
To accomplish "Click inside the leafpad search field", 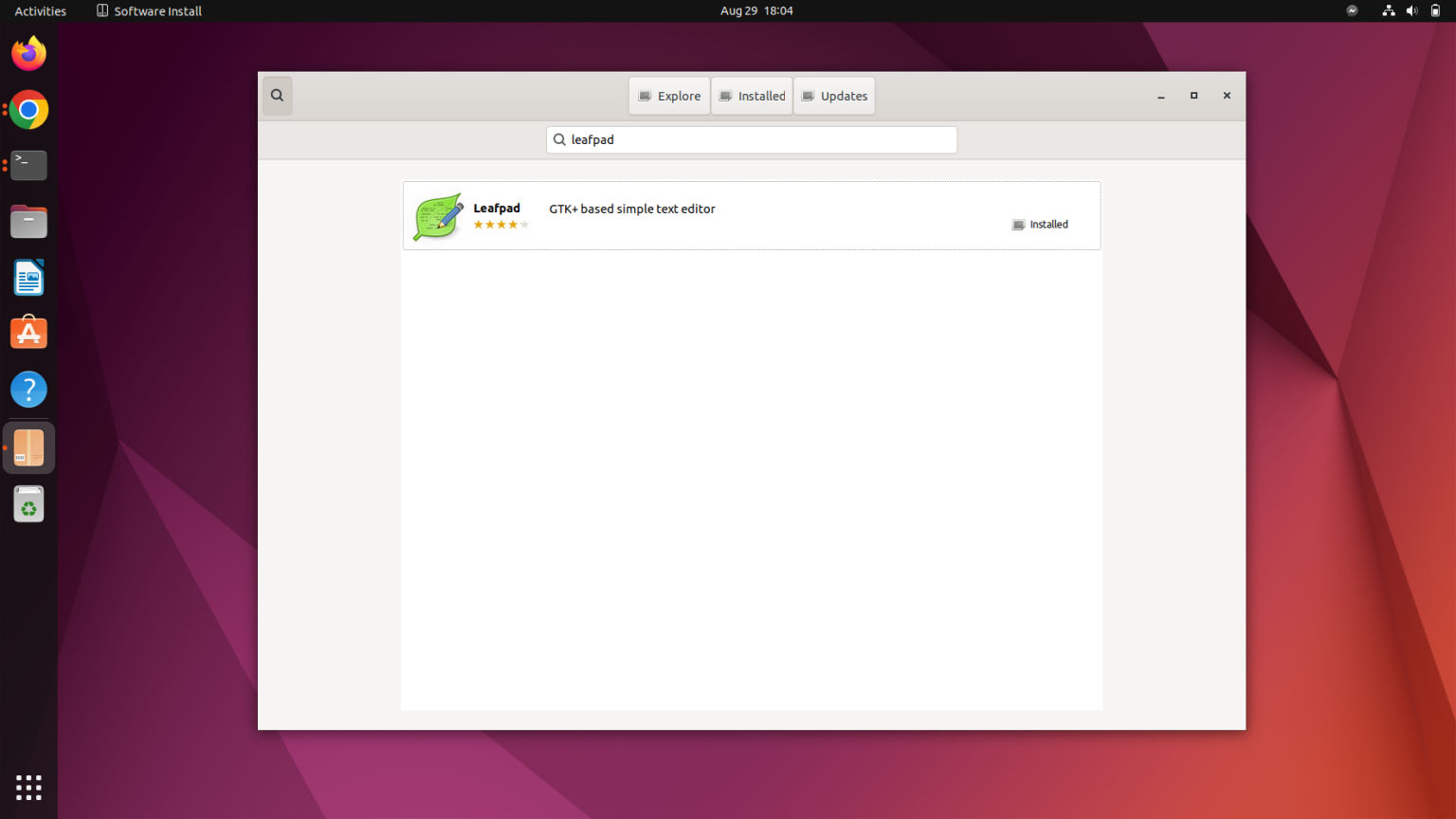I will (x=751, y=139).
